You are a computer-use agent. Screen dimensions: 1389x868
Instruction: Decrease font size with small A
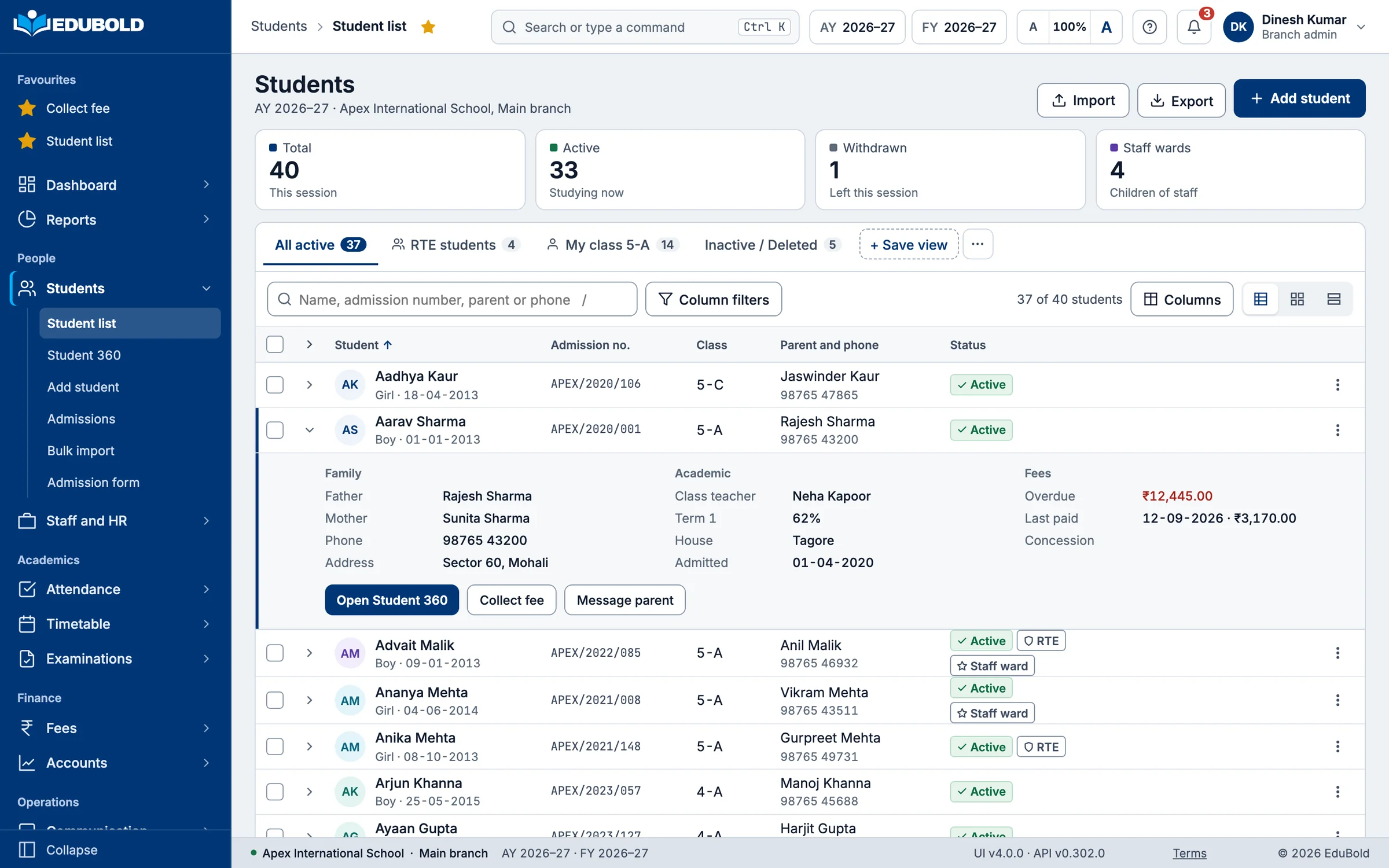[1033, 27]
